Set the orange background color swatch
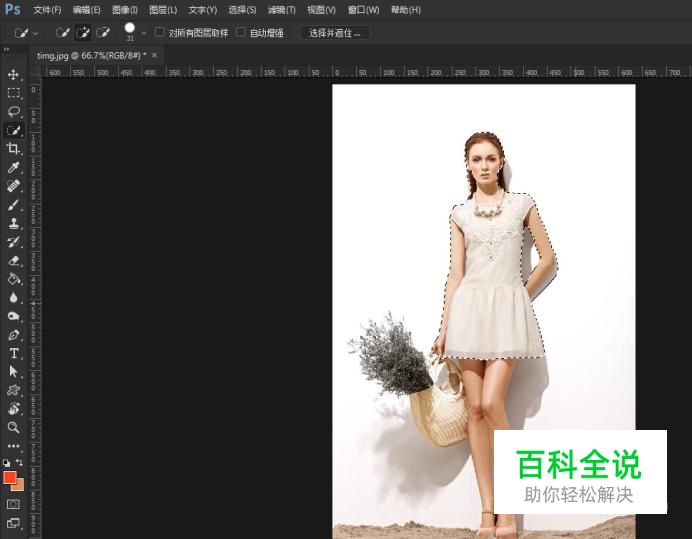 (x=19, y=486)
